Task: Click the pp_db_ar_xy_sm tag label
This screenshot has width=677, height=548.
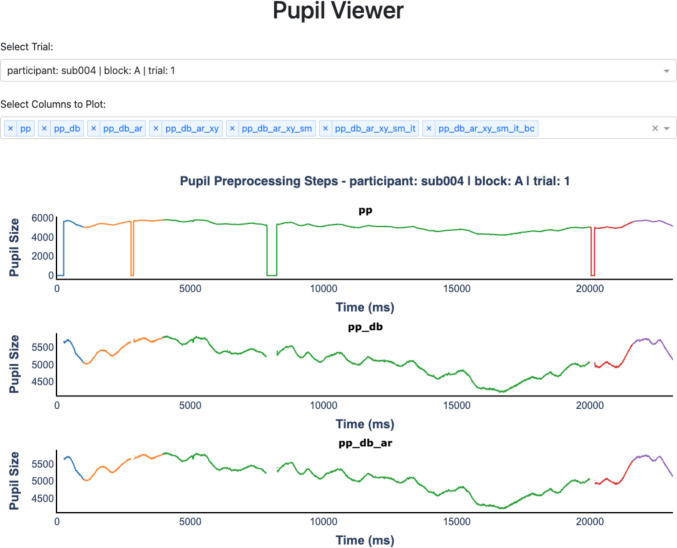Action: [x=277, y=128]
